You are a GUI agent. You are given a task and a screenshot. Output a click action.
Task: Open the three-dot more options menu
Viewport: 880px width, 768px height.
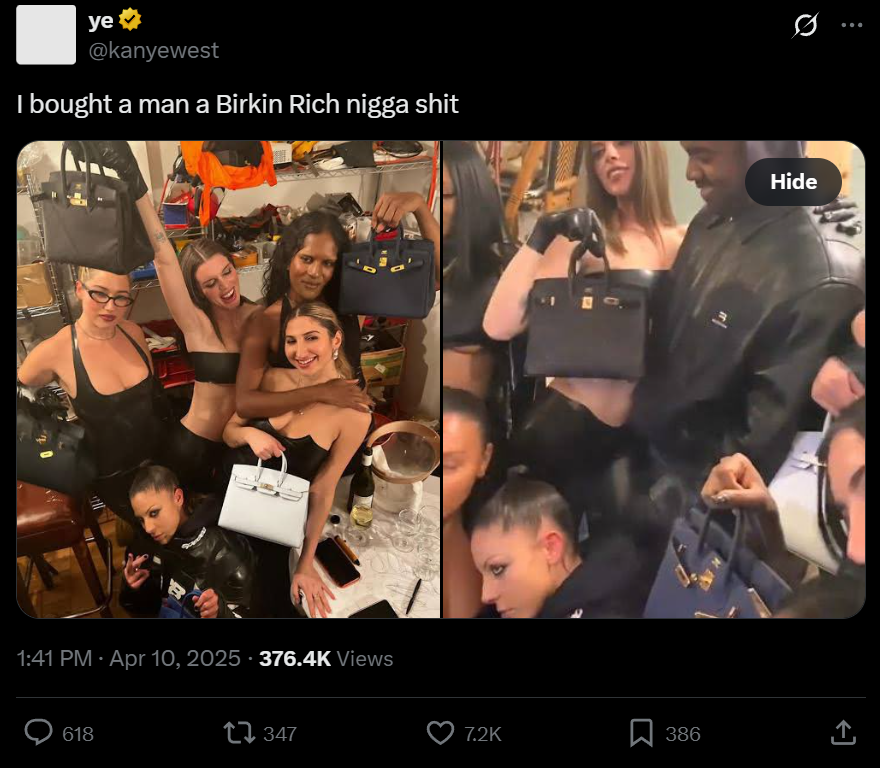[852, 25]
